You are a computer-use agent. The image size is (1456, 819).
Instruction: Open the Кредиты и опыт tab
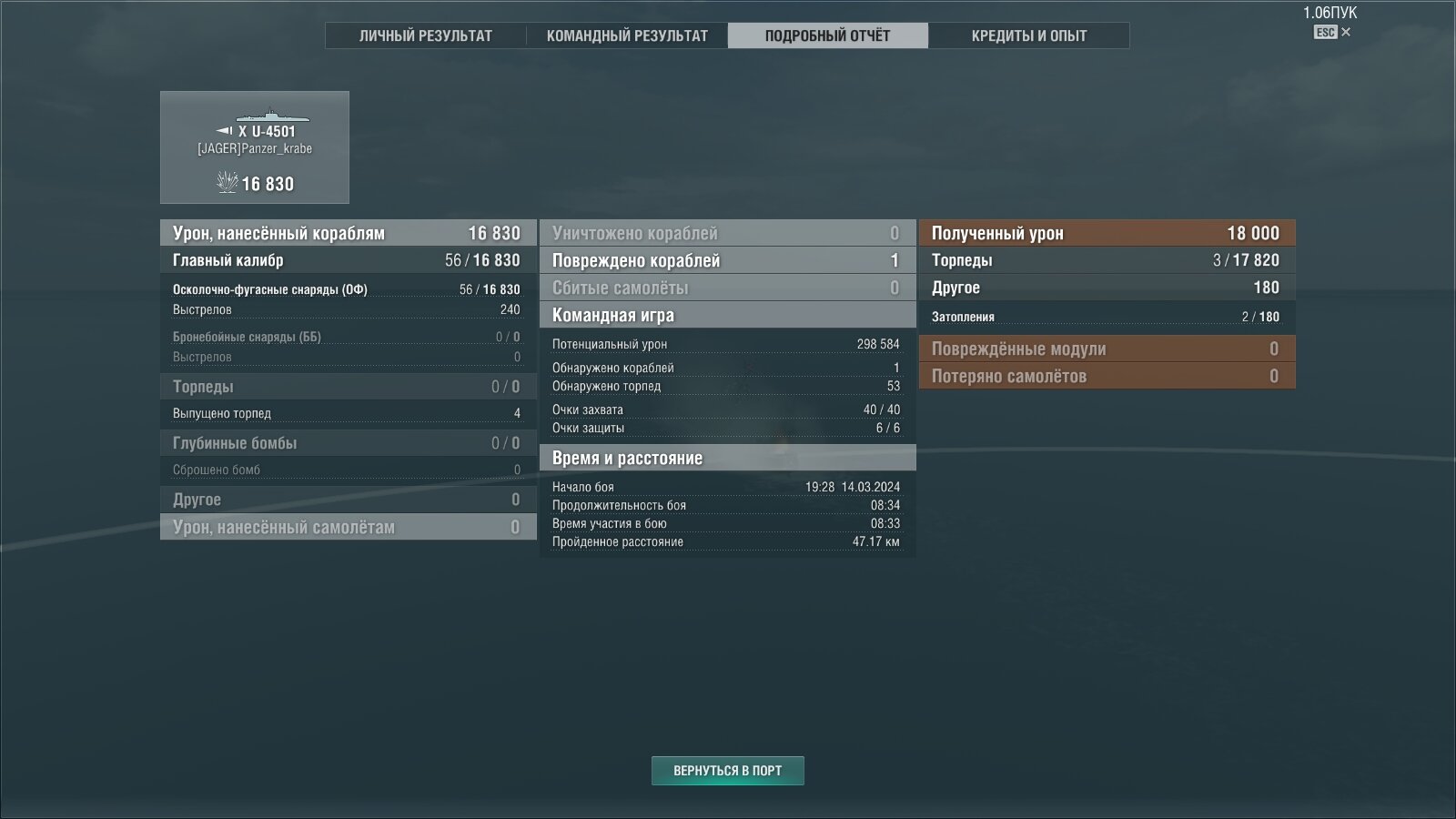pyautogui.click(x=1029, y=35)
